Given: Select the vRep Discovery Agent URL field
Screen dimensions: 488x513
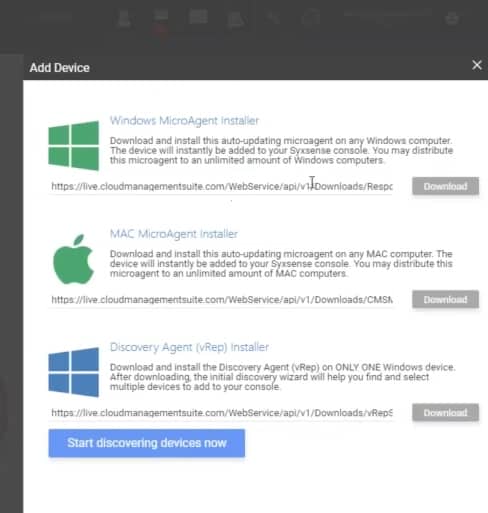Looking at the screenshot, I should click(222, 413).
